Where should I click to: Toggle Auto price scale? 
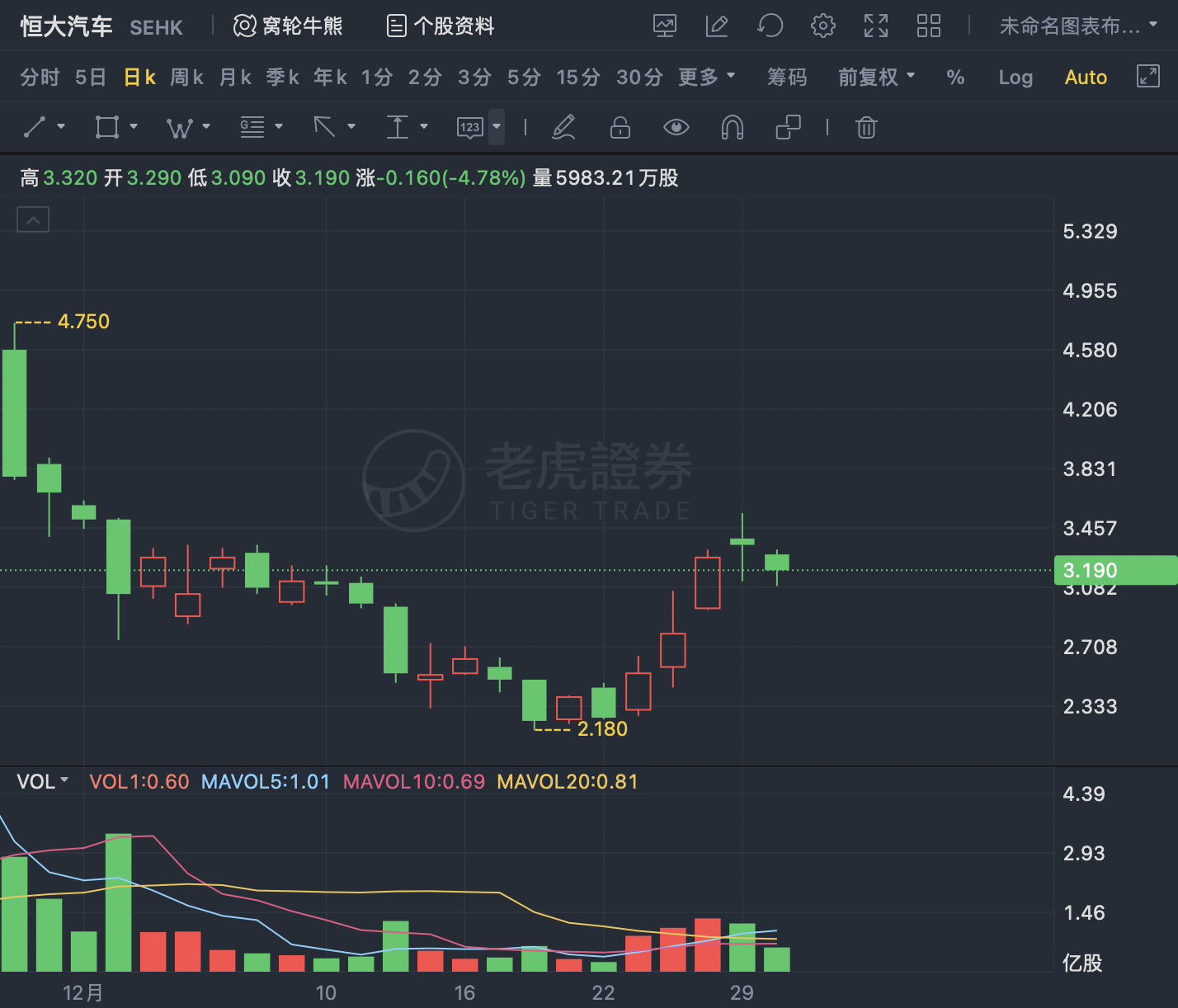point(1086,78)
